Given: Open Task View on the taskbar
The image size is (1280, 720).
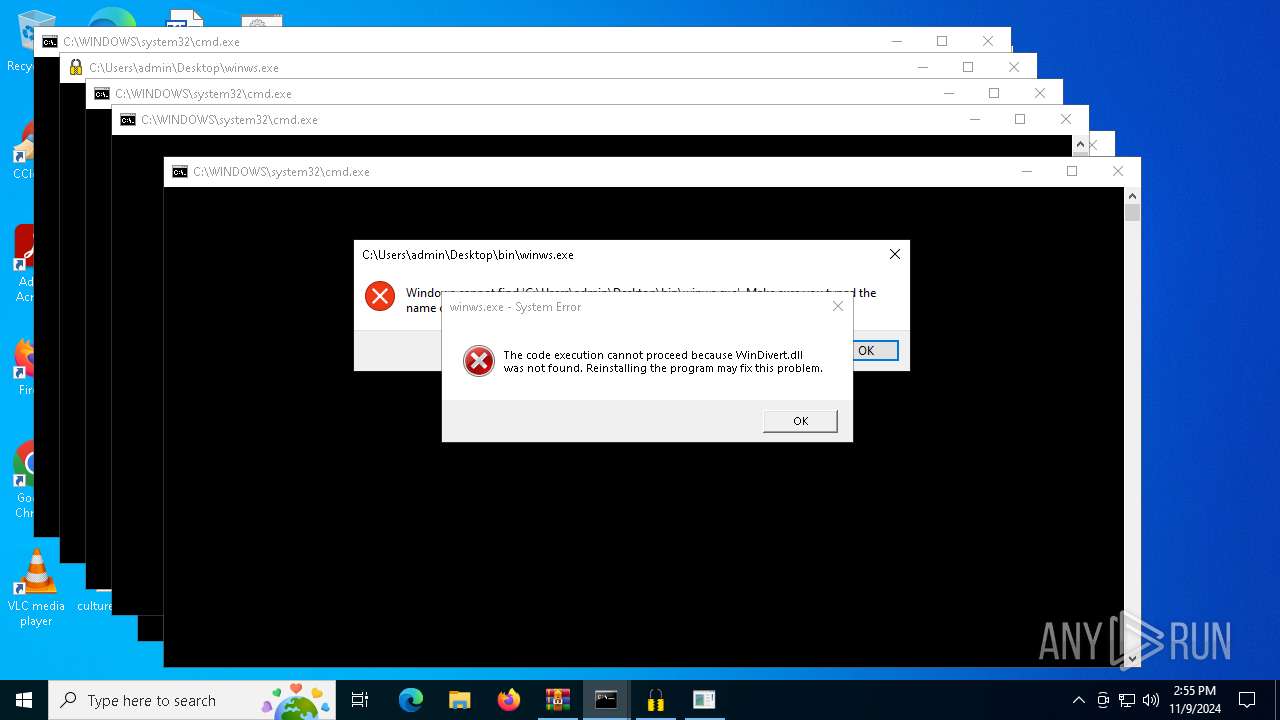Looking at the screenshot, I should point(360,700).
